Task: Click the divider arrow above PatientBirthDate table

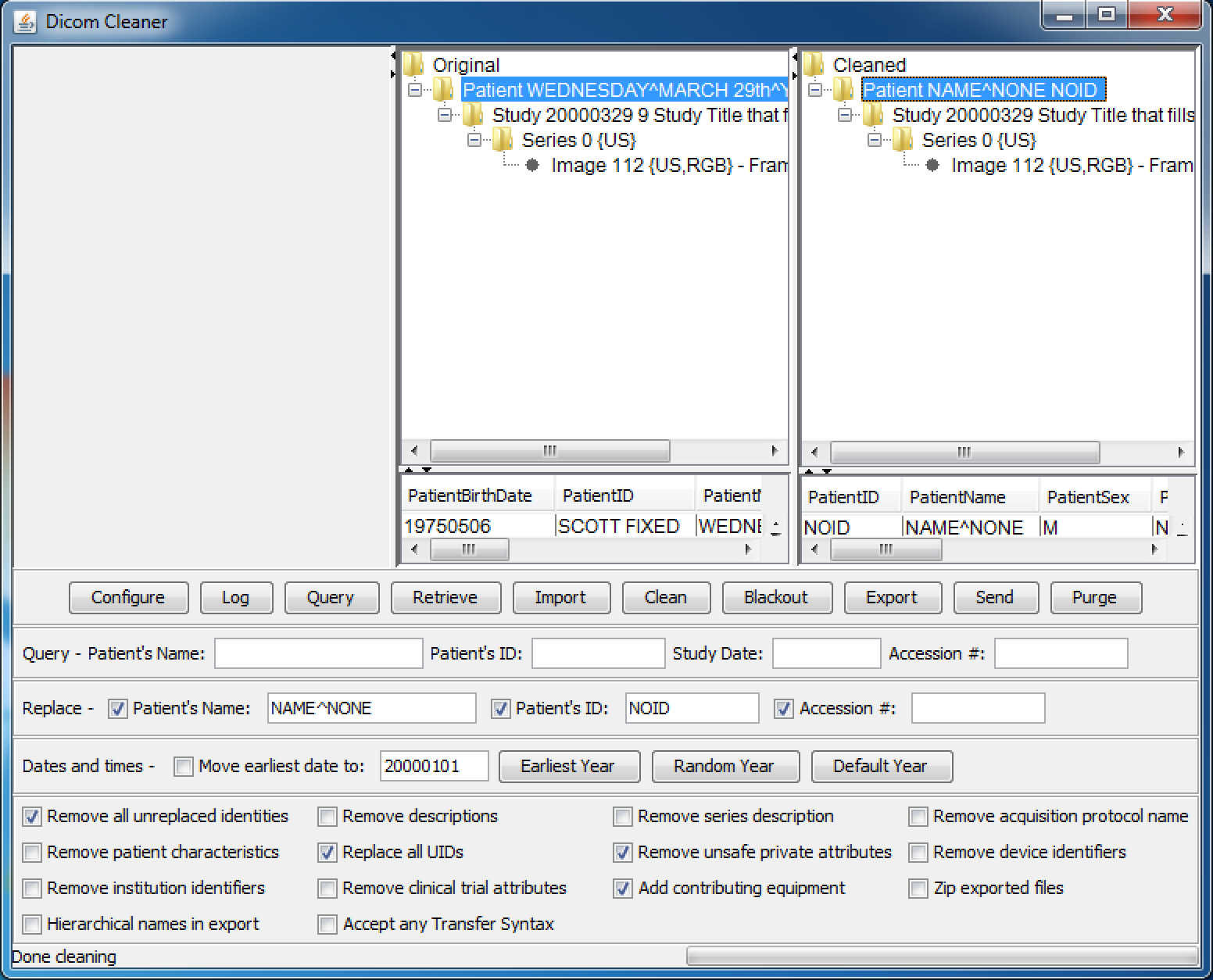Action: pyautogui.click(x=408, y=470)
